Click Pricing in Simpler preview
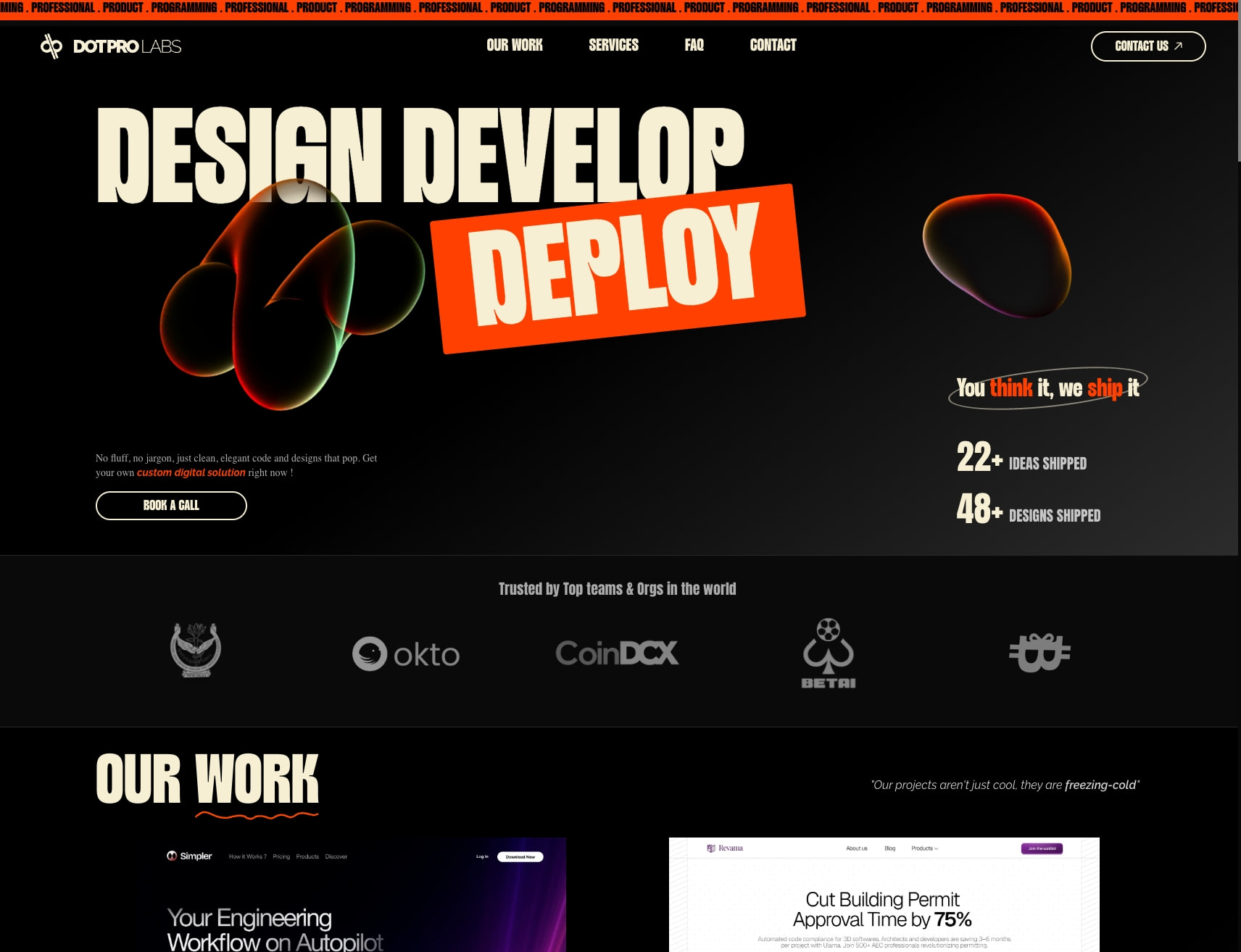The image size is (1241, 952). point(281,856)
